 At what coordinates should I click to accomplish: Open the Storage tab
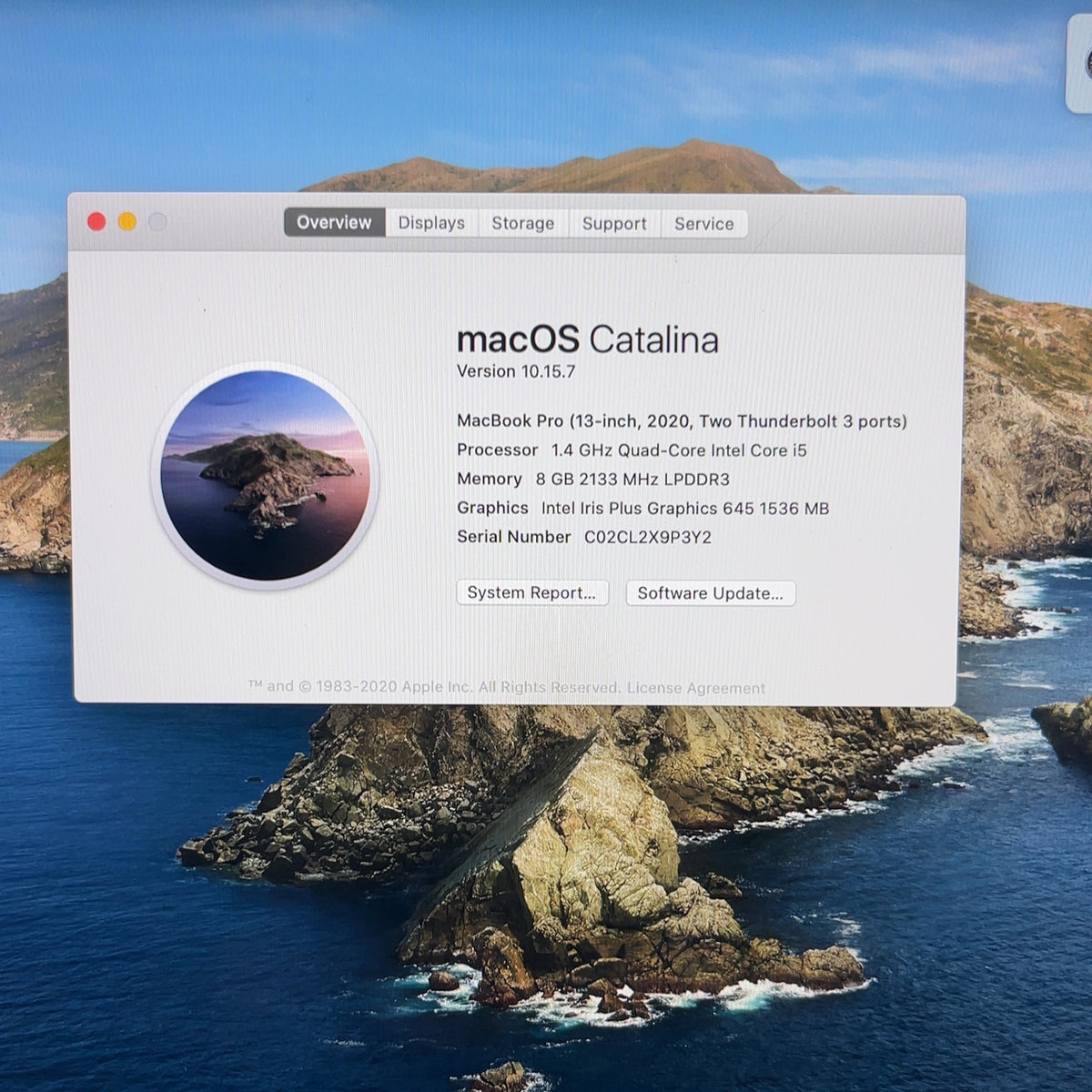coord(522,224)
